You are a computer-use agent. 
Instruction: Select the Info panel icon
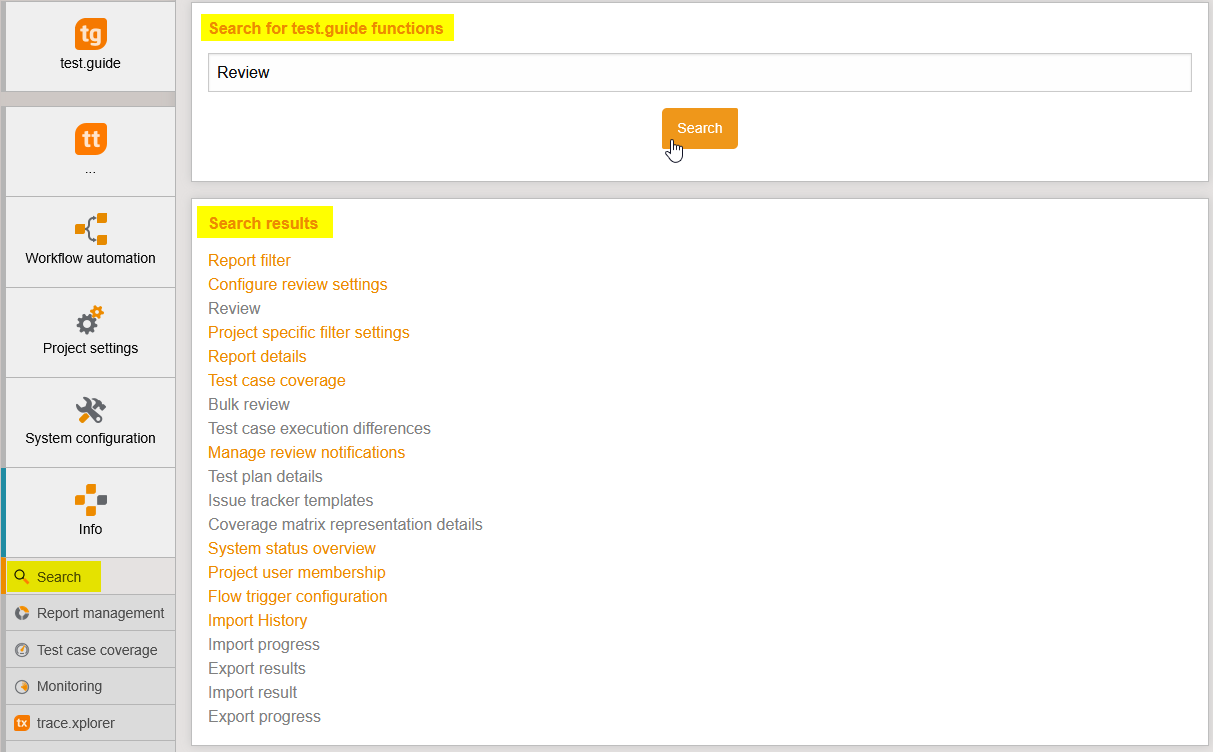click(x=89, y=500)
